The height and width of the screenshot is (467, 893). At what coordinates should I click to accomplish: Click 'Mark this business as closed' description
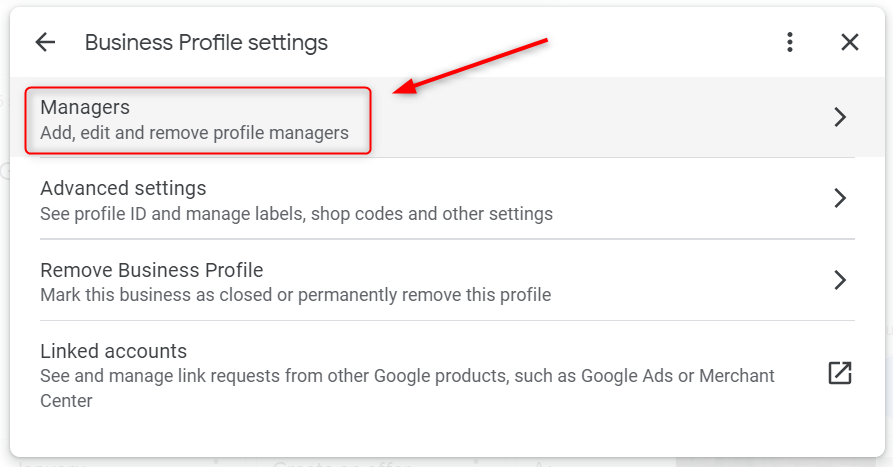pos(296,295)
